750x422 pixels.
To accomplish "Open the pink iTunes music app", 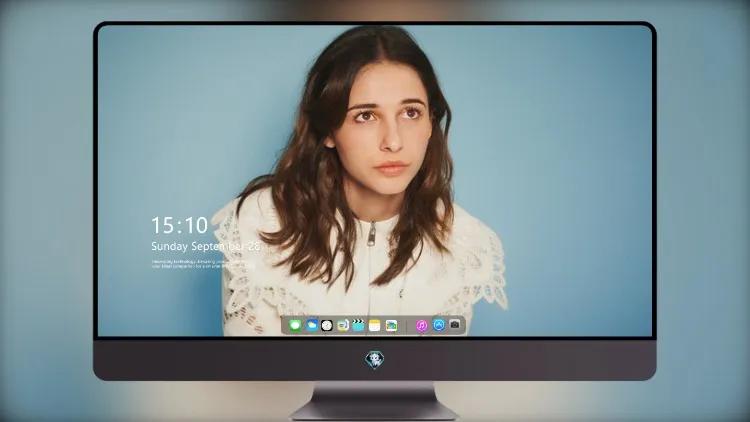I will pyautogui.click(x=421, y=326).
